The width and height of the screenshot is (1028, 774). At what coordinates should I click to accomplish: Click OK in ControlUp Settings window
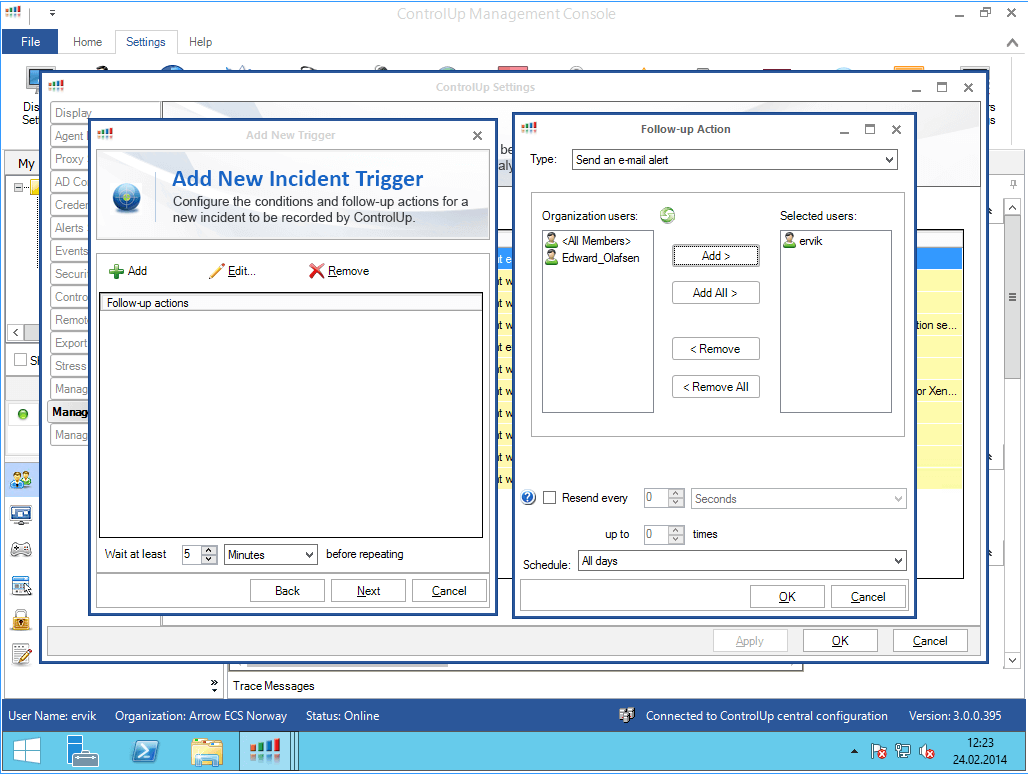coord(840,641)
